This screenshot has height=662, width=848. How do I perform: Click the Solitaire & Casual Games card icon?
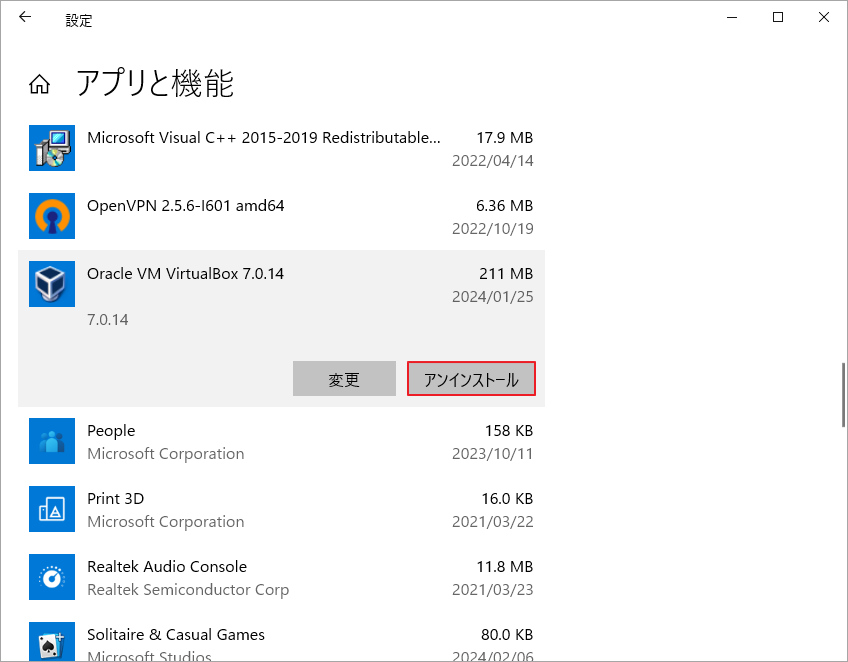point(52,642)
